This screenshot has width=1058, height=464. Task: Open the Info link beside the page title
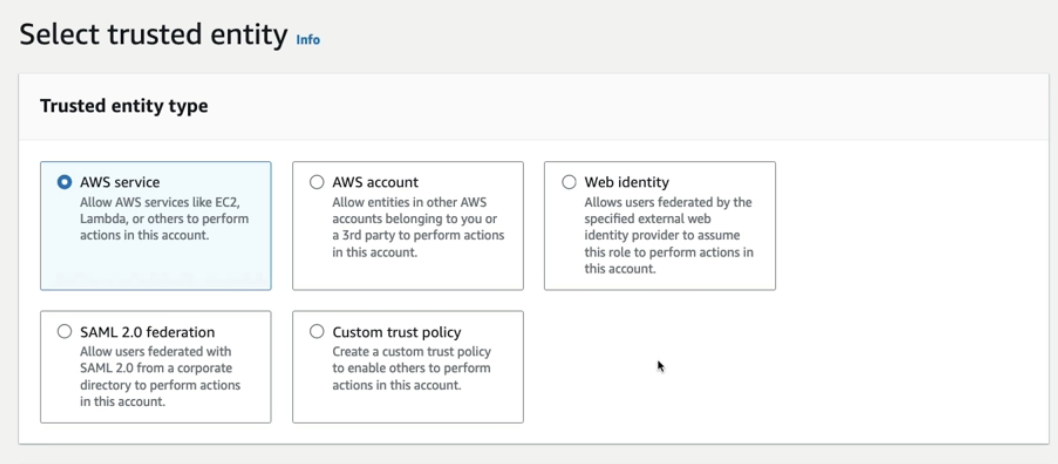coord(308,41)
